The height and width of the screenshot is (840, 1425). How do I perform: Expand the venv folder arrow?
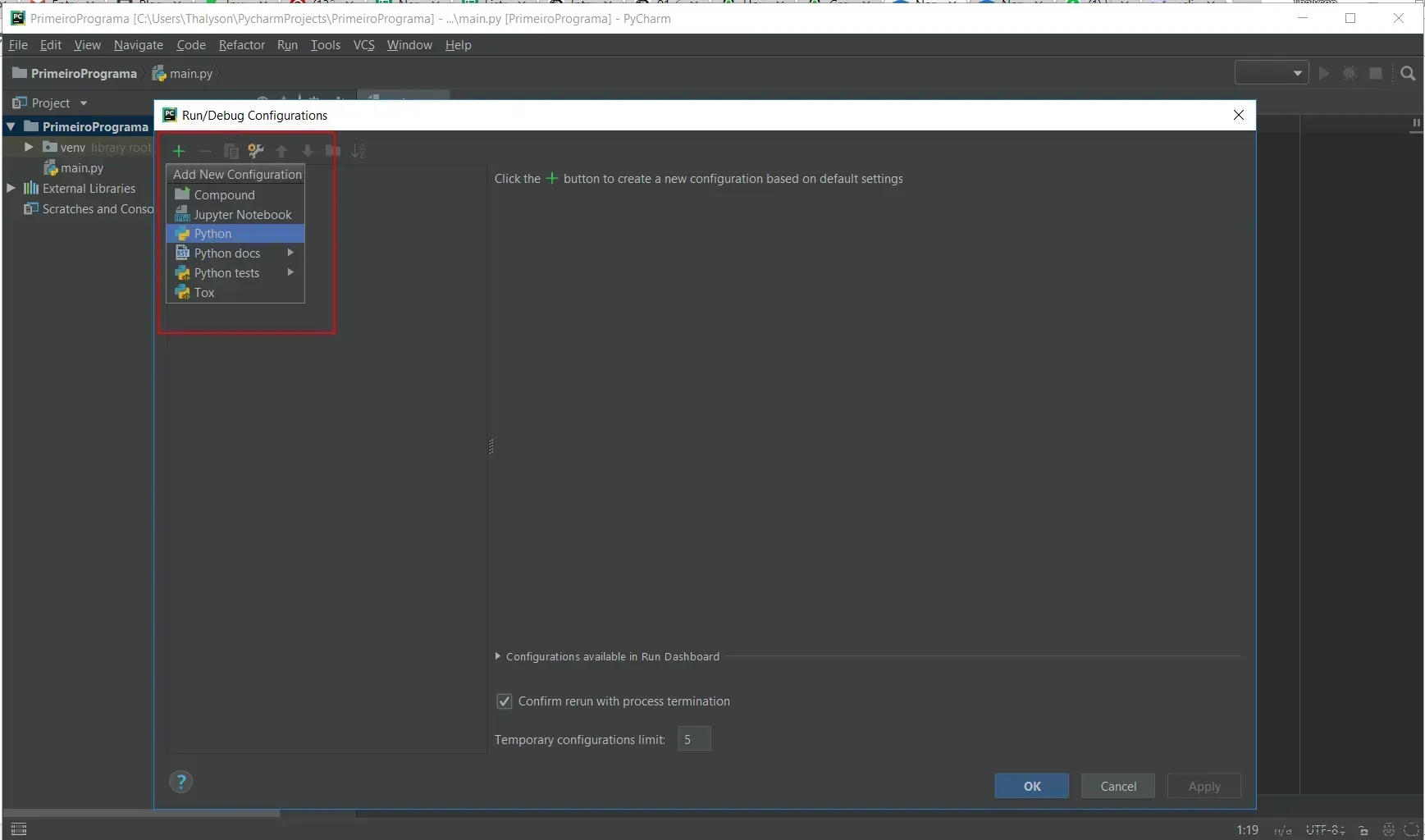click(x=29, y=147)
